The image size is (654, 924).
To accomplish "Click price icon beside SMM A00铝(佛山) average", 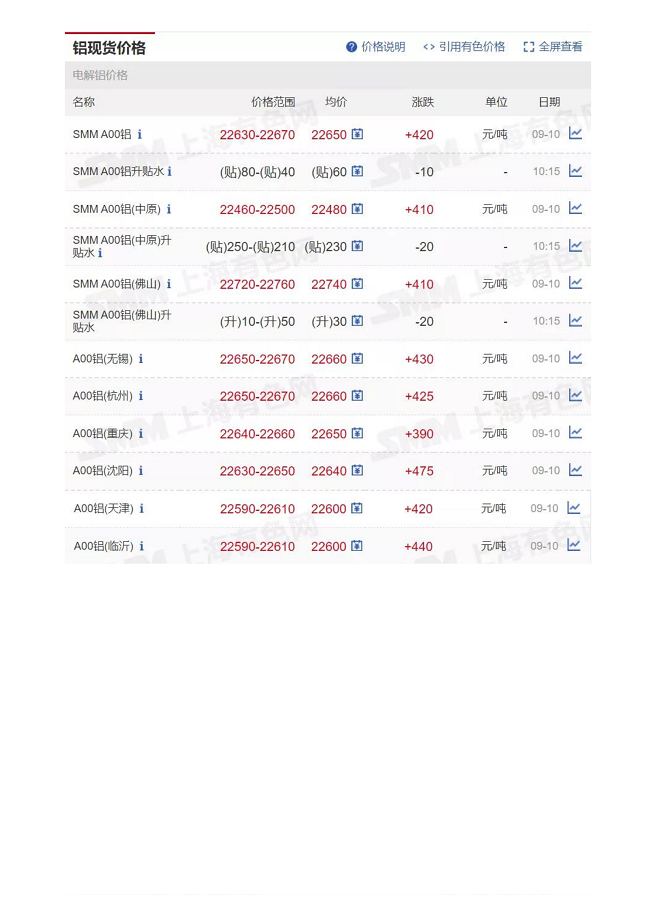I will (x=357, y=284).
